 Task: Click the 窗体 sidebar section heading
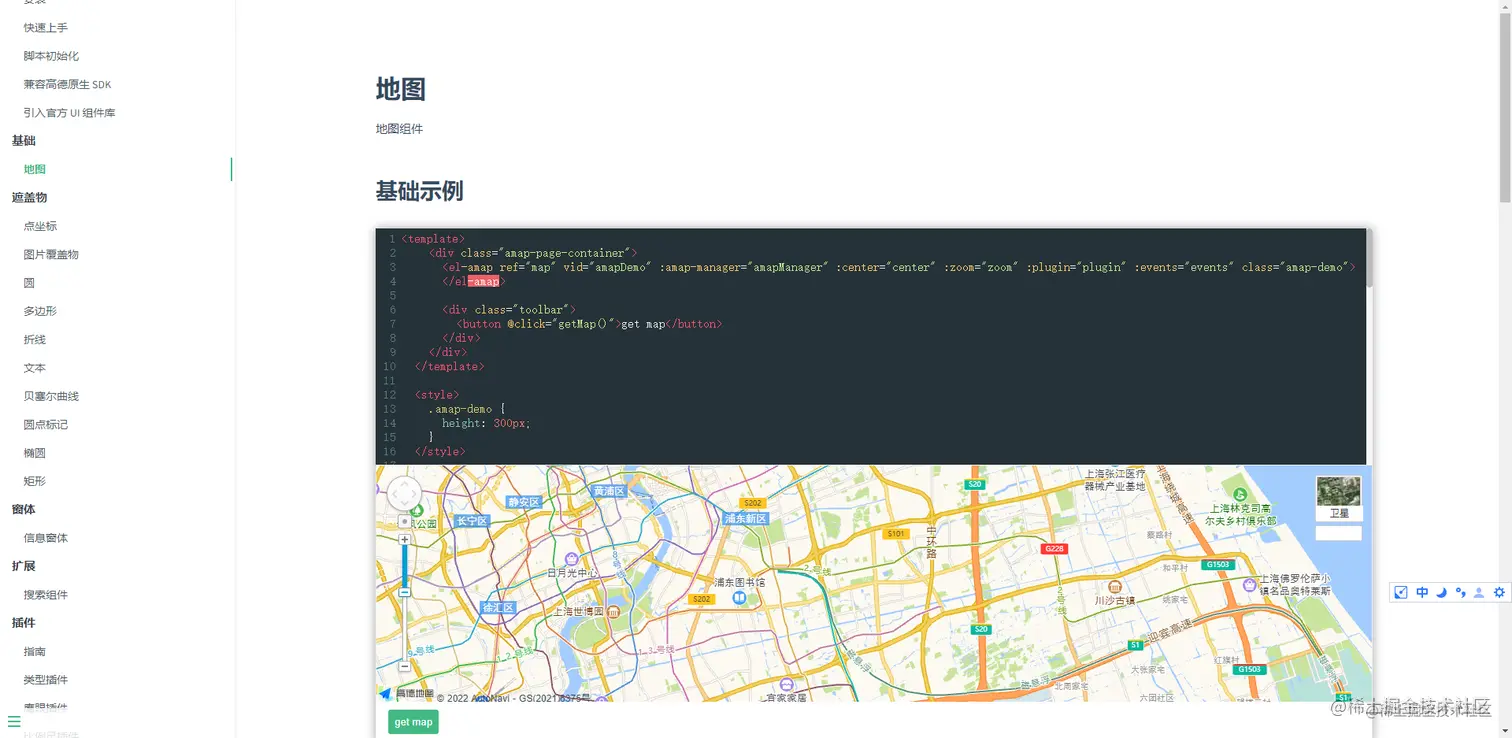pyautogui.click(x=24, y=509)
